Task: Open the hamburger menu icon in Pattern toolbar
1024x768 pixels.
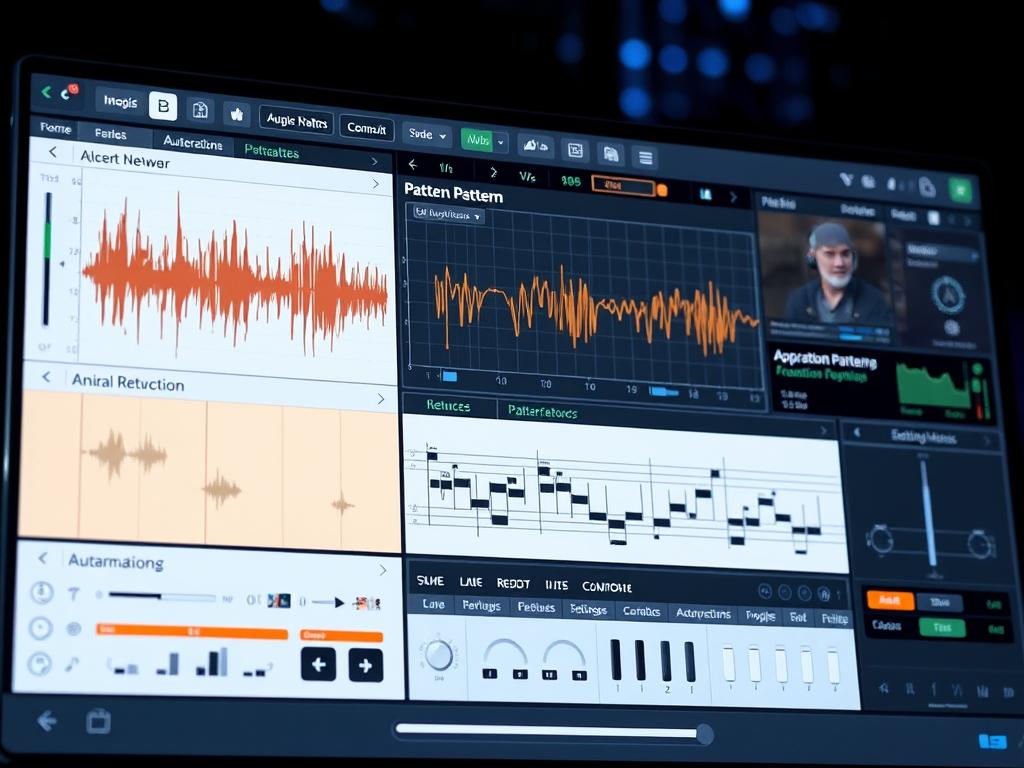Action: click(645, 155)
